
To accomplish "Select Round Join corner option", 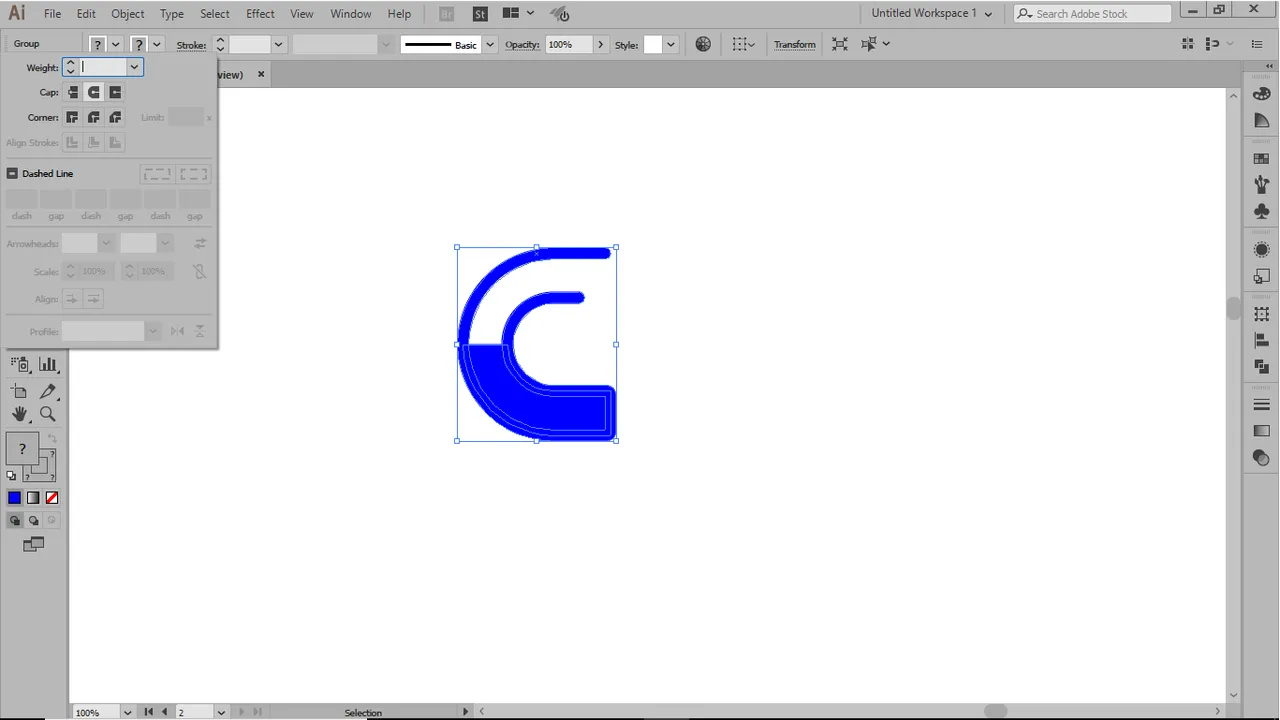I will (94, 117).
